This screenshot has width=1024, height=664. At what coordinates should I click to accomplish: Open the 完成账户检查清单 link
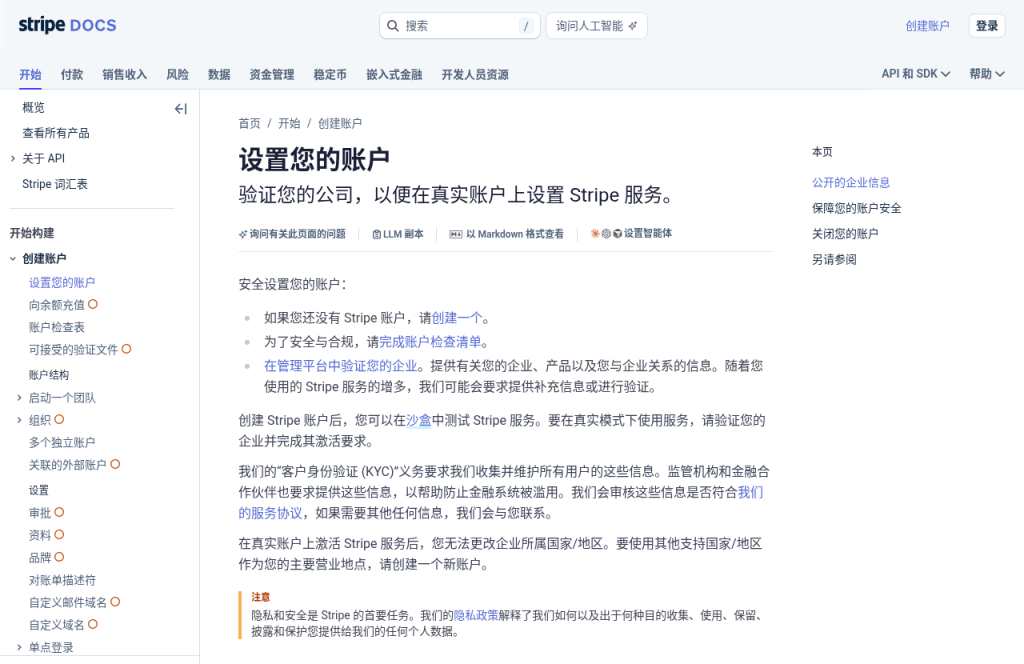[x=430, y=341]
